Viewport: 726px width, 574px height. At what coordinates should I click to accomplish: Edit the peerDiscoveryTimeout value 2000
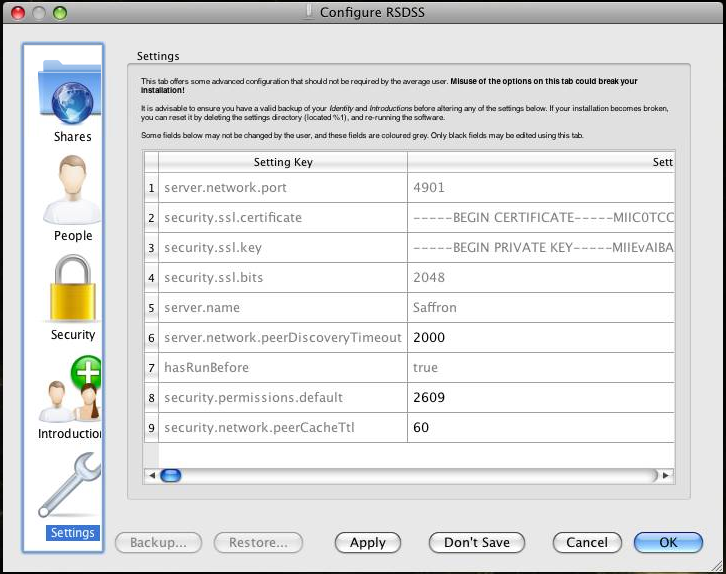(x=540, y=337)
